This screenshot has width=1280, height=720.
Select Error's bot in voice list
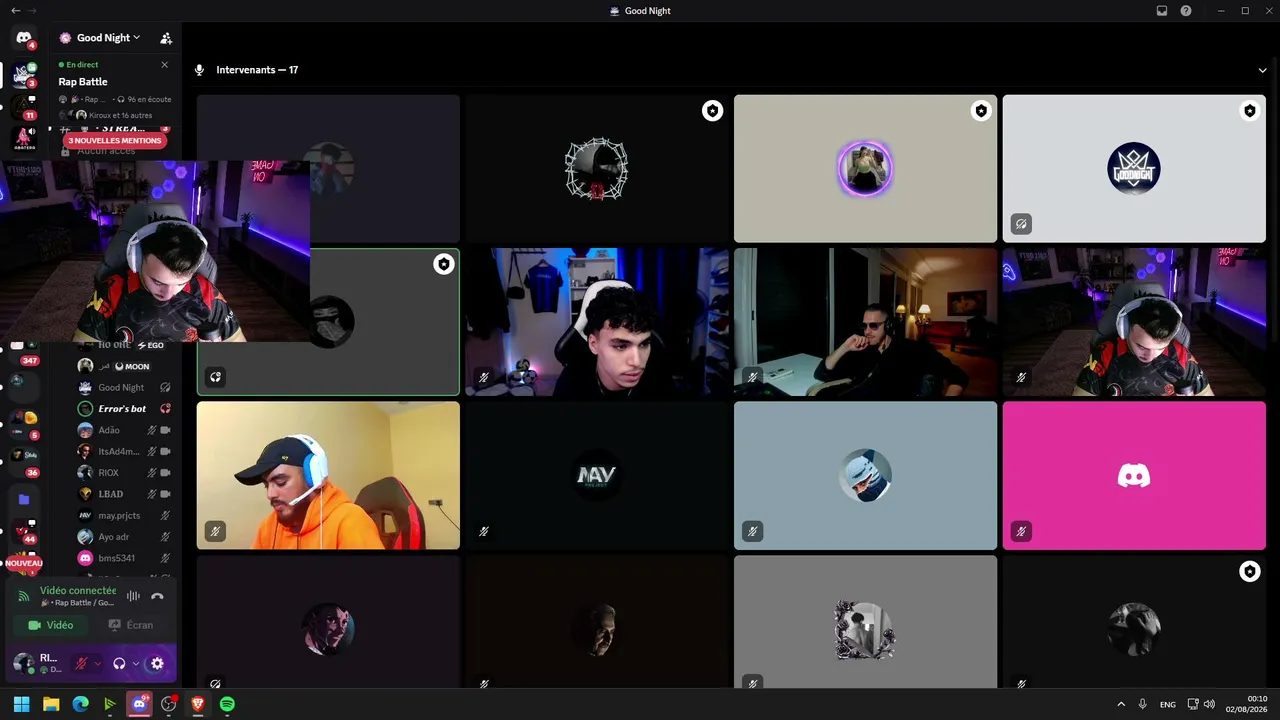(x=125, y=409)
